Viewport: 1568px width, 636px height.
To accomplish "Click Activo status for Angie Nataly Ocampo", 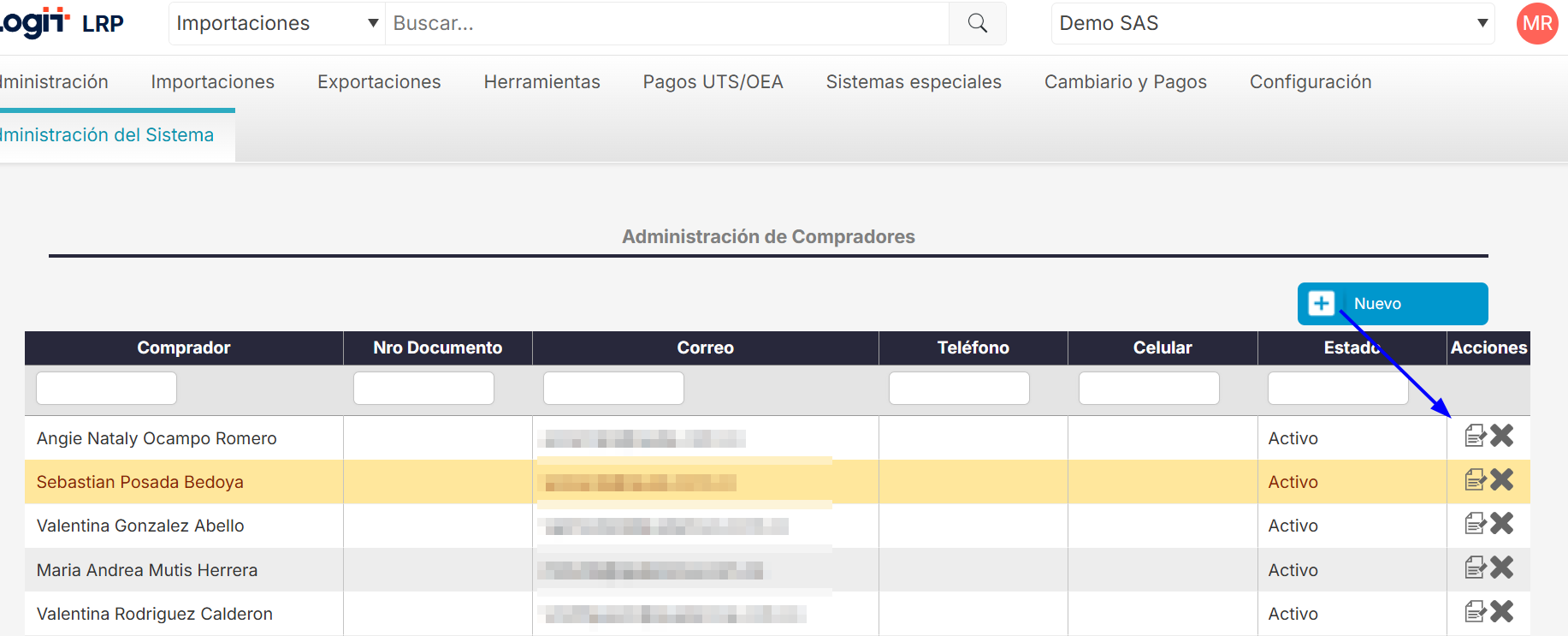I will (1293, 438).
